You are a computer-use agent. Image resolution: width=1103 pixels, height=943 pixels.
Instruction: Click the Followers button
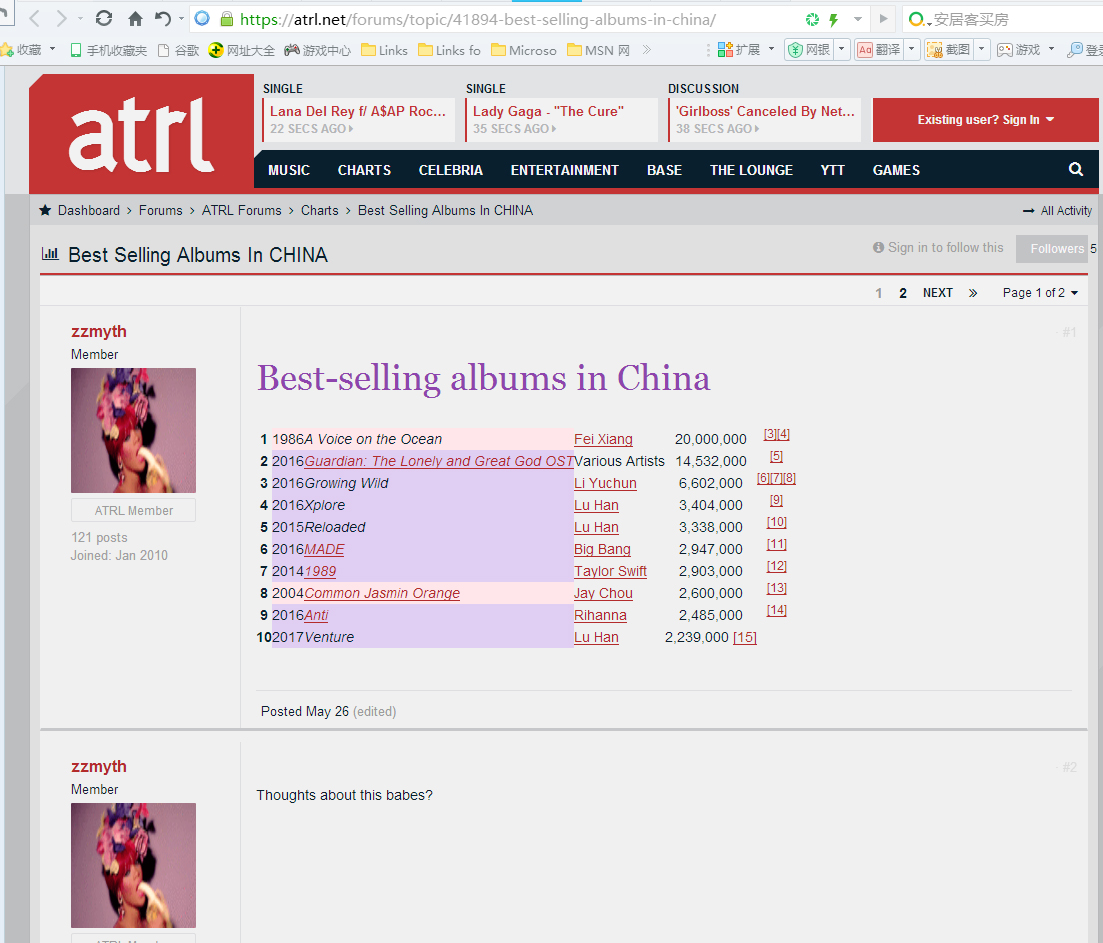coord(1056,249)
